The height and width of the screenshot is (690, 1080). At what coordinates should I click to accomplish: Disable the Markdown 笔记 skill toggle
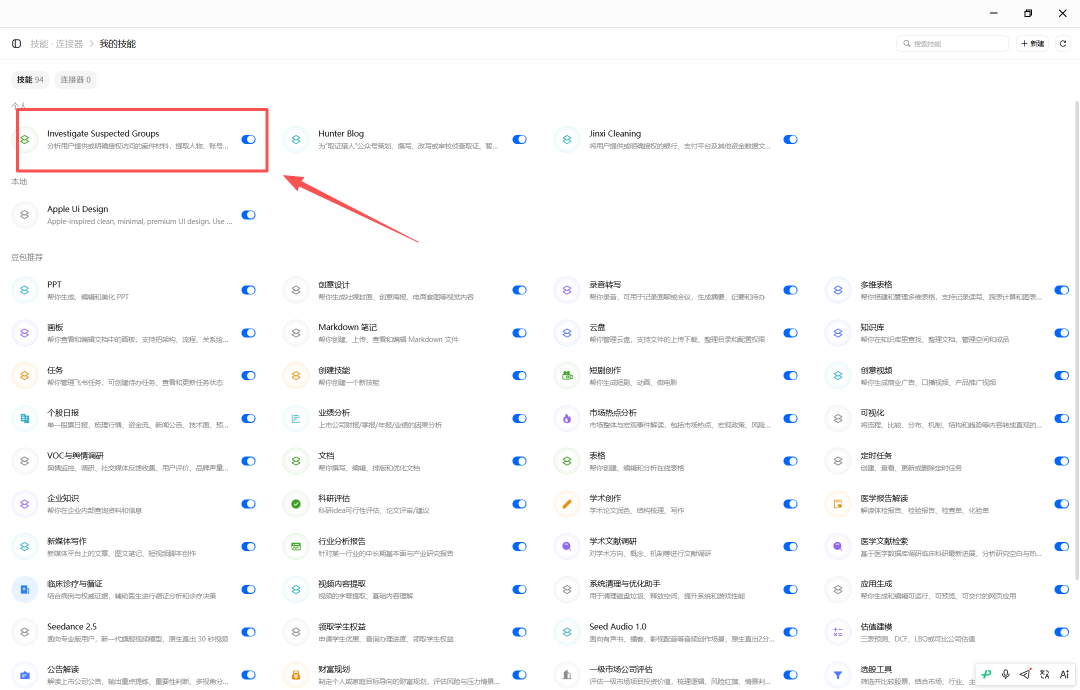pos(519,333)
